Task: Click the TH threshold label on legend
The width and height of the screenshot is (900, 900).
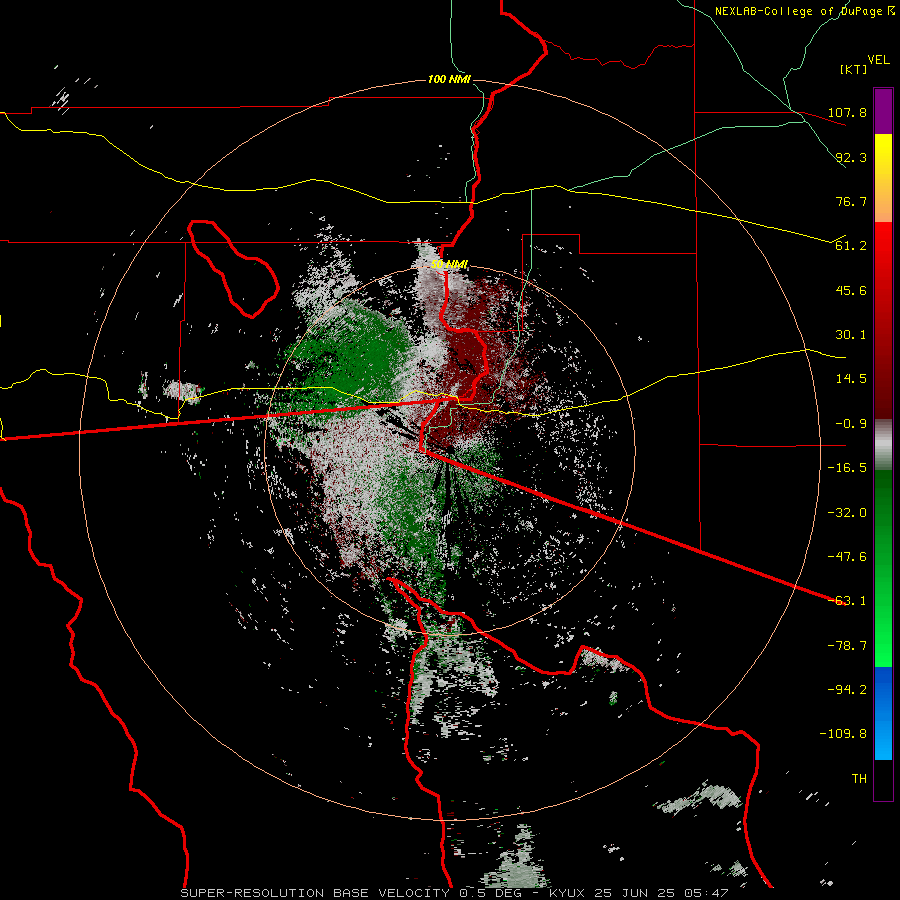Action: (859, 779)
